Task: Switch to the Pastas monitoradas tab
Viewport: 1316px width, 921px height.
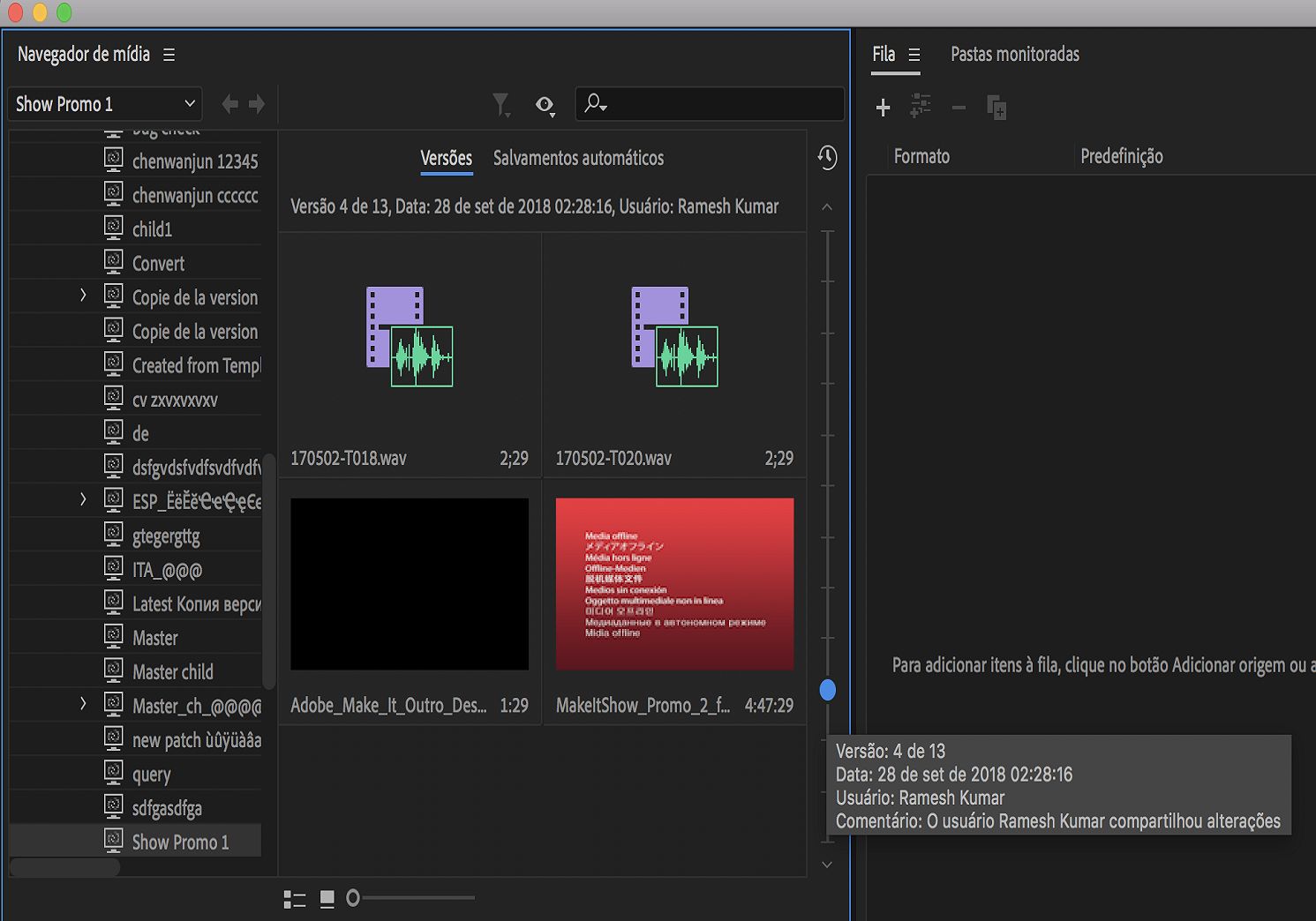Action: (x=1015, y=55)
